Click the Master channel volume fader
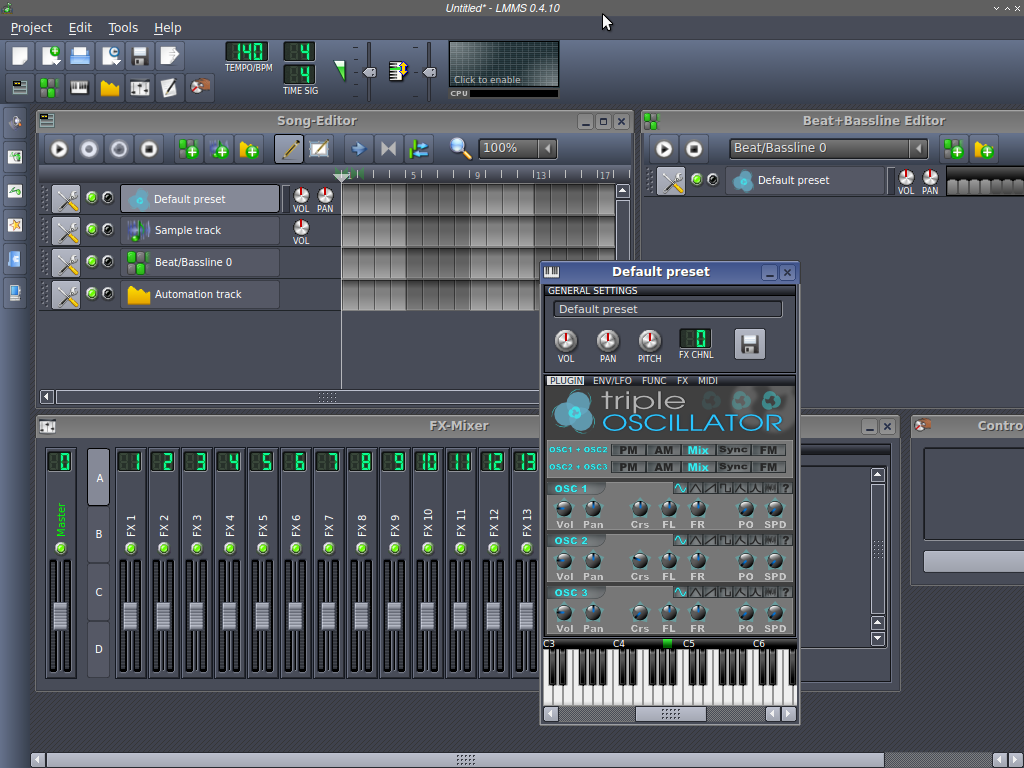This screenshot has height=768, width=1024. pyautogui.click(x=60, y=615)
